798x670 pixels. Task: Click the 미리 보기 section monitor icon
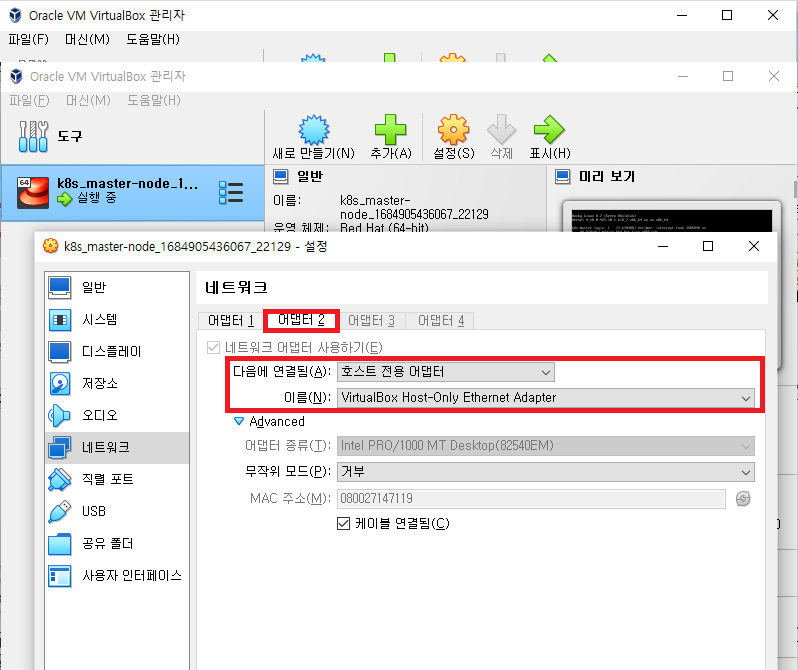pyautogui.click(x=562, y=177)
